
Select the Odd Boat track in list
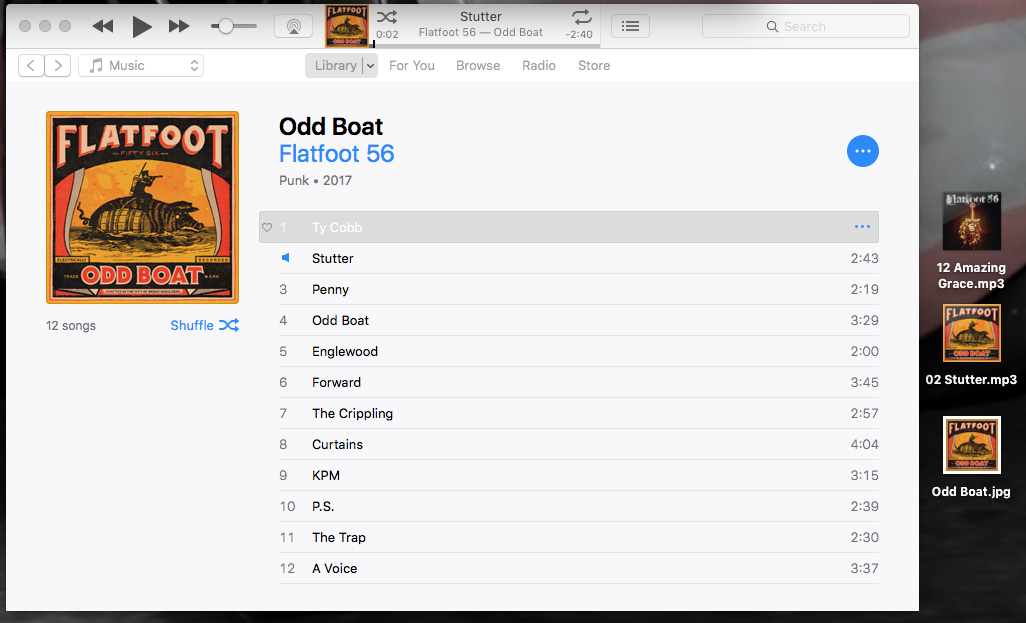(x=578, y=320)
